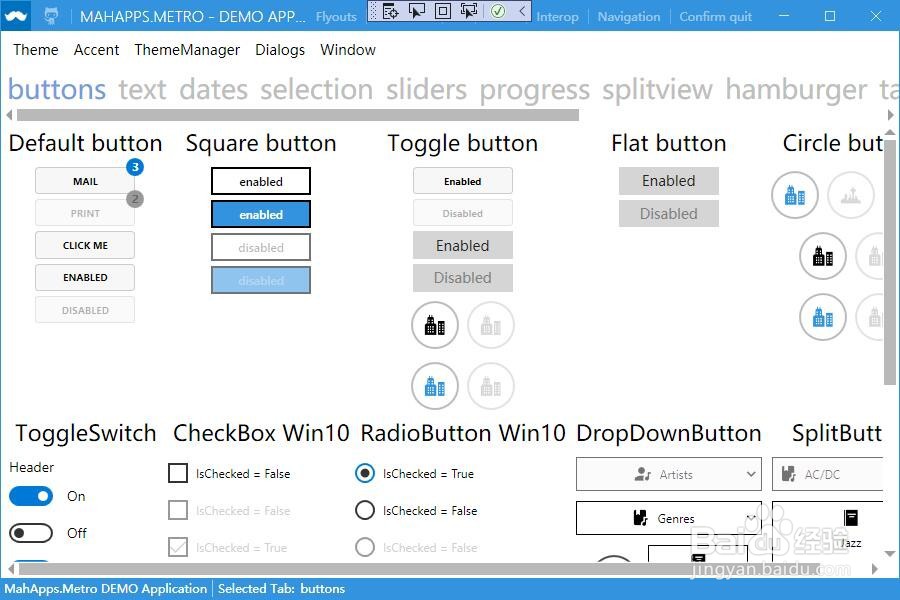Open the Theme menu
The image size is (900, 600).
tap(36, 50)
